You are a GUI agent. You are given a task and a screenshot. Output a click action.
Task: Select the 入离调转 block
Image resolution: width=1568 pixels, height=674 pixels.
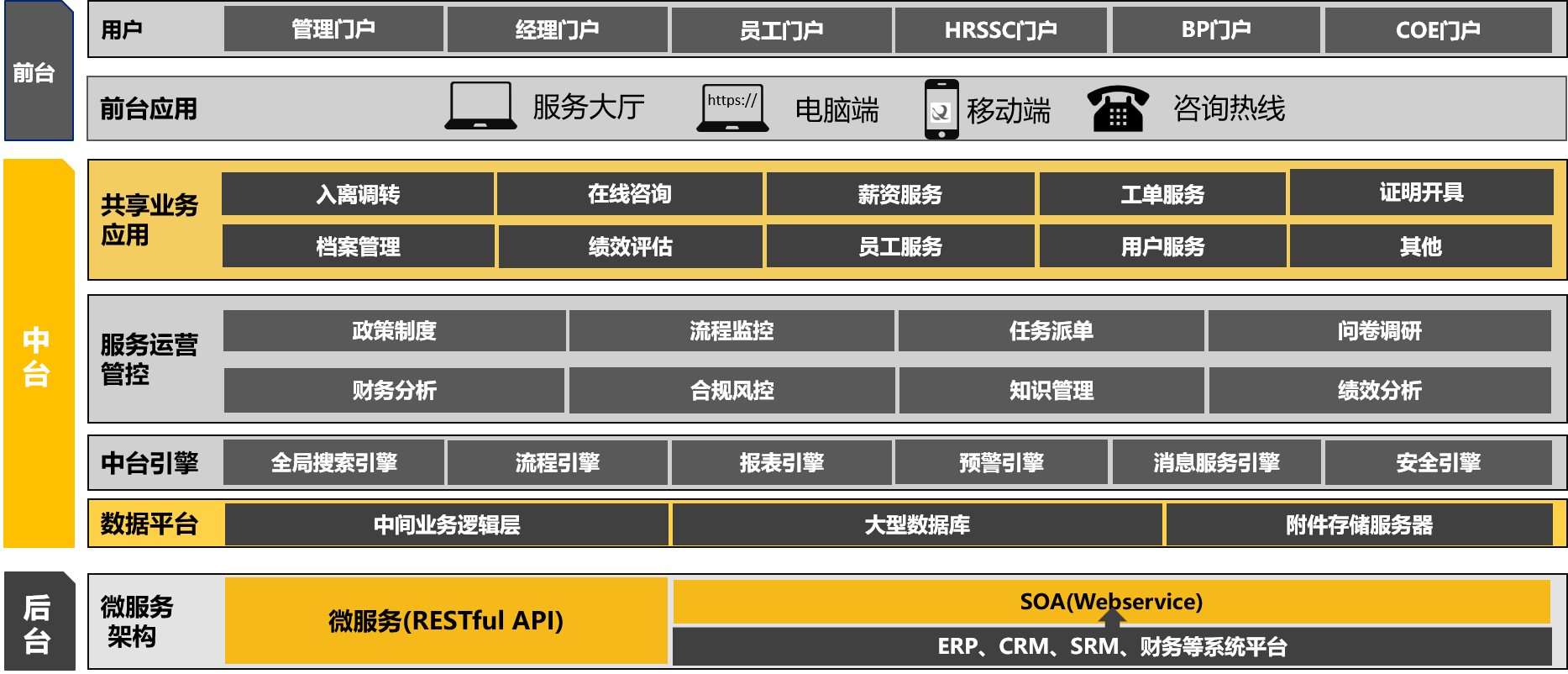pyautogui.click(x=358, y=194)
